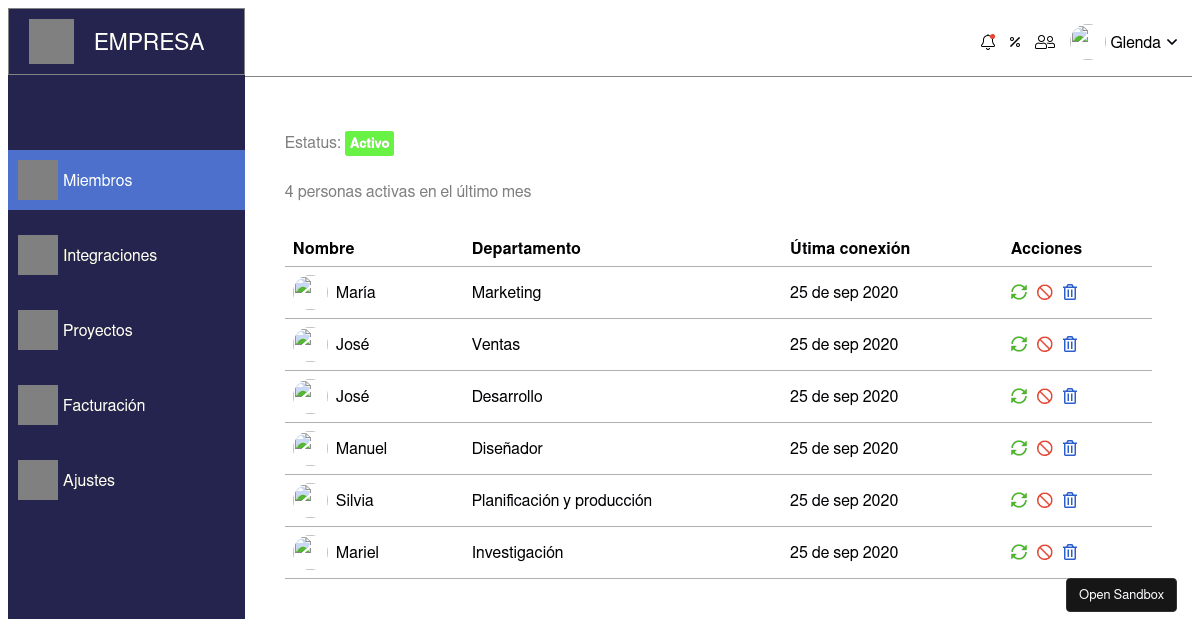Click the name Mariel
Viewport: 1200px width, 630px height.
coord(357,552)
